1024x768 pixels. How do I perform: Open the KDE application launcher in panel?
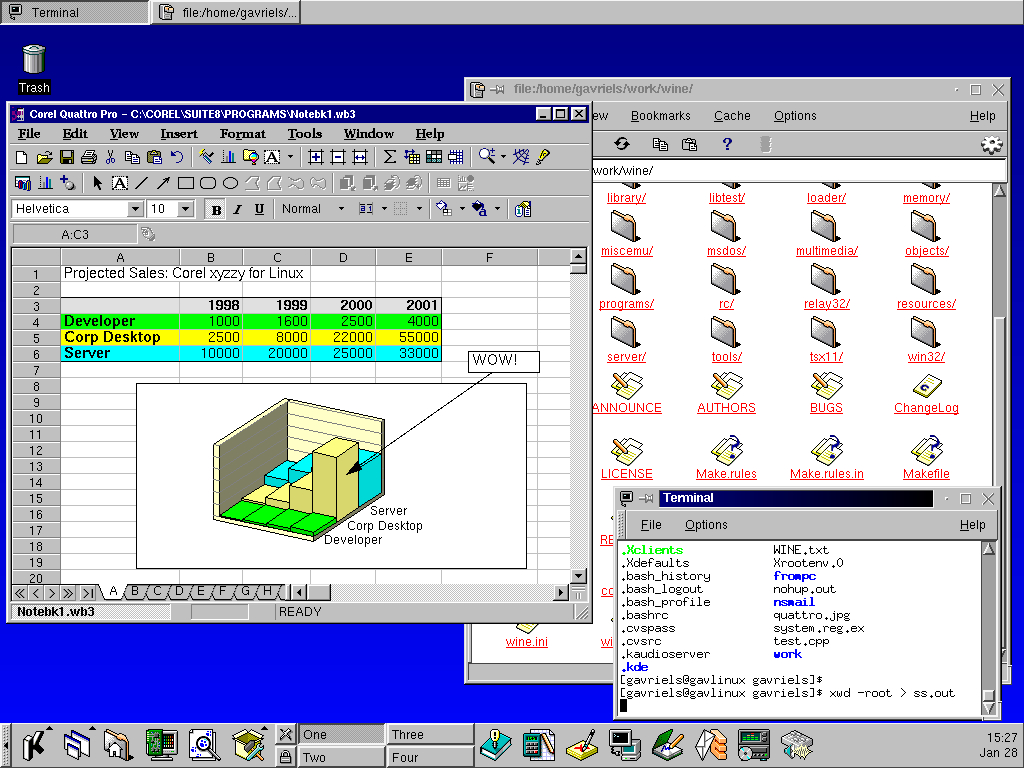click(x=33, y=744)
